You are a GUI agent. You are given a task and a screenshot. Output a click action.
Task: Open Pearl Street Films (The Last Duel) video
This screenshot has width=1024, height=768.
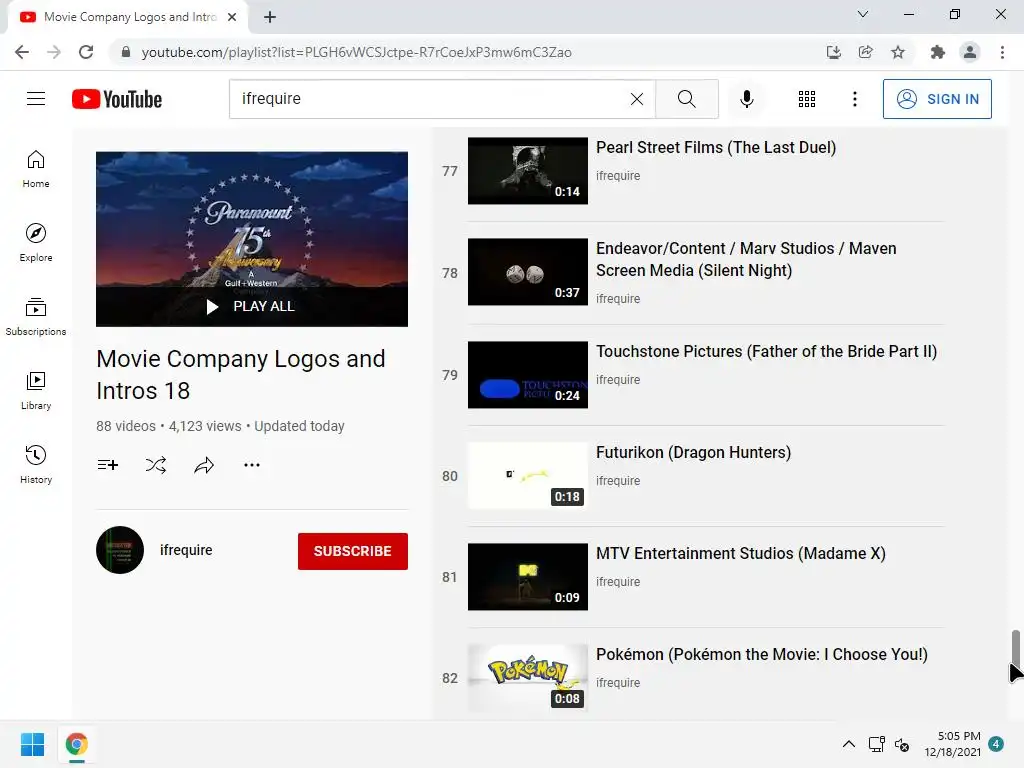(x=716, y=148)
